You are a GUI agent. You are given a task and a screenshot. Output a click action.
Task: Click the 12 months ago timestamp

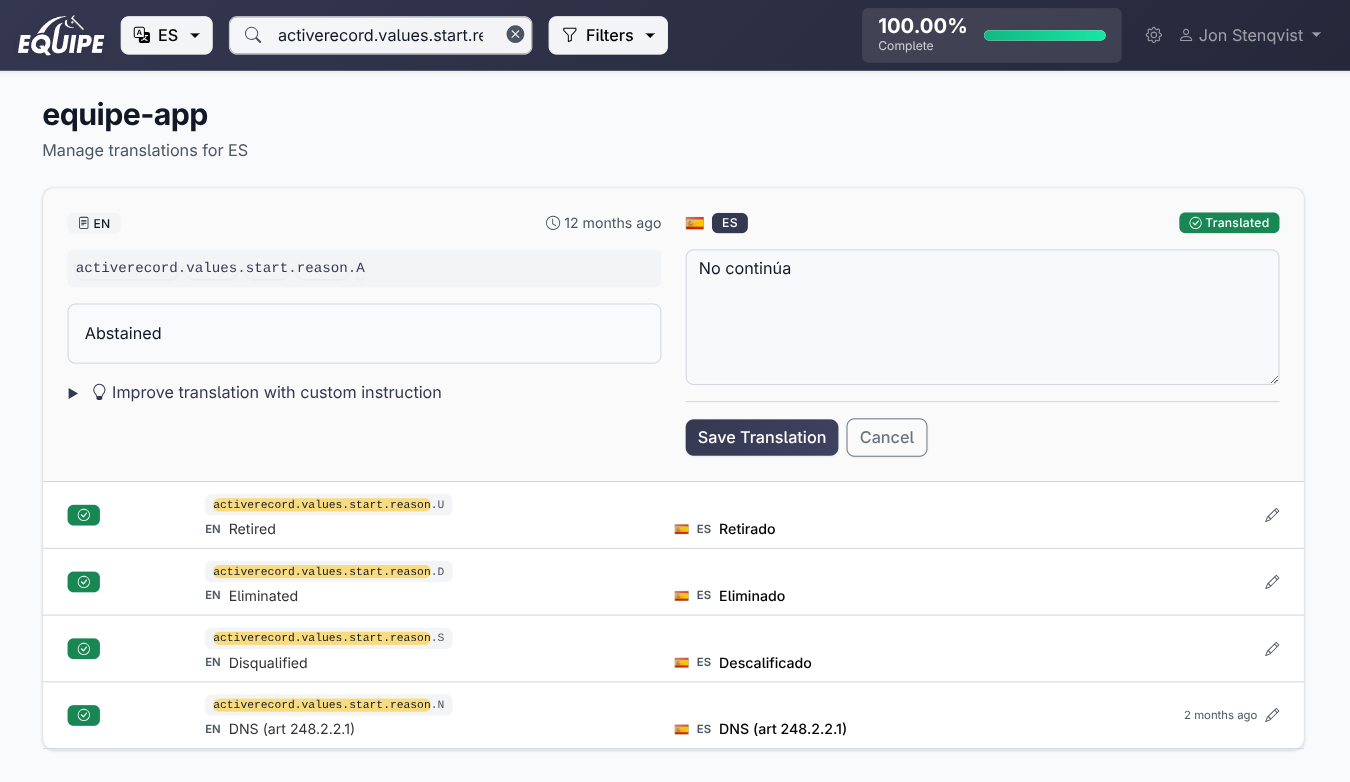pos(604,223)
